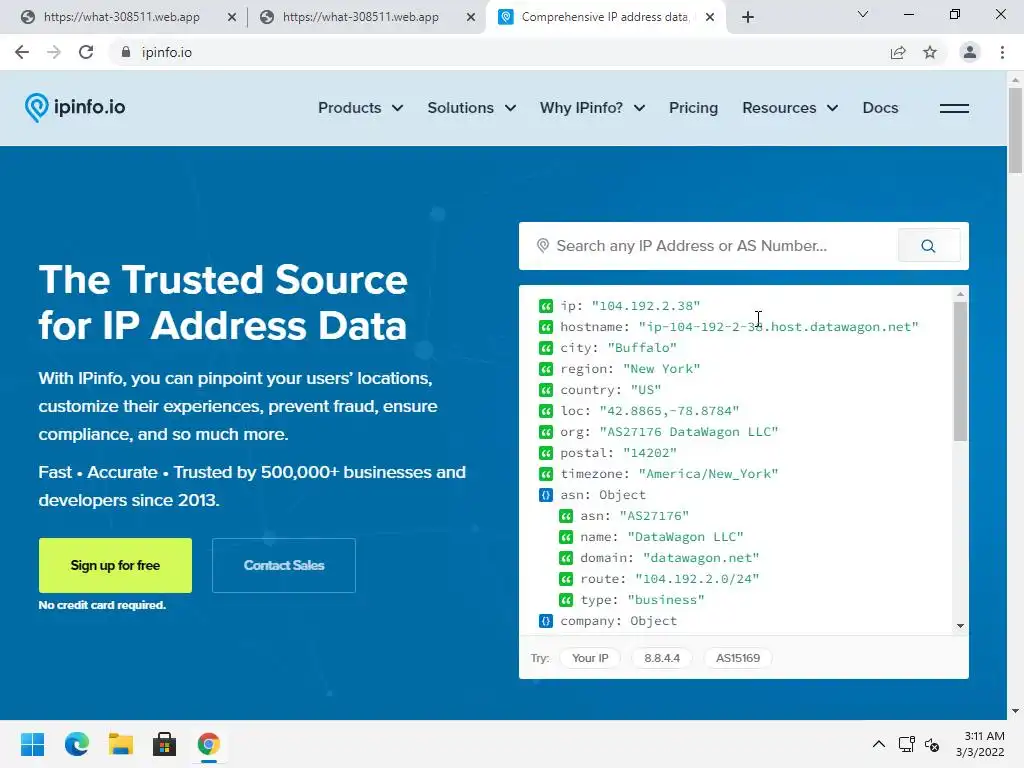Try the AS15169 suggestion
The width and height of the screenshot is (1024, 768).
[738, 658]
